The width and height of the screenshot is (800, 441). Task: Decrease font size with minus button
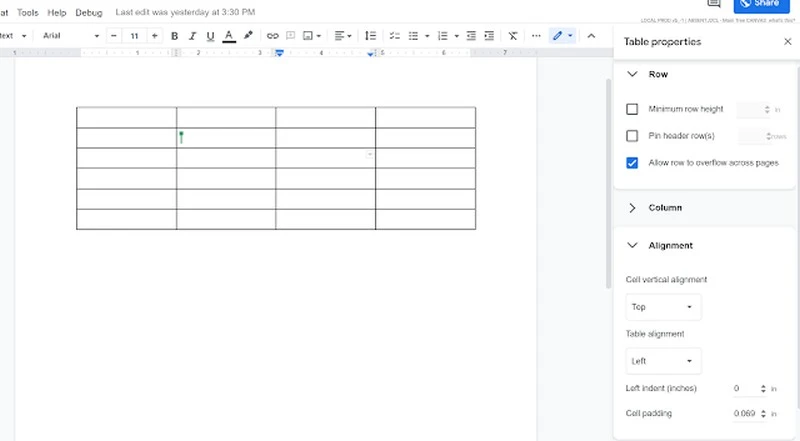tap(114, 36)
